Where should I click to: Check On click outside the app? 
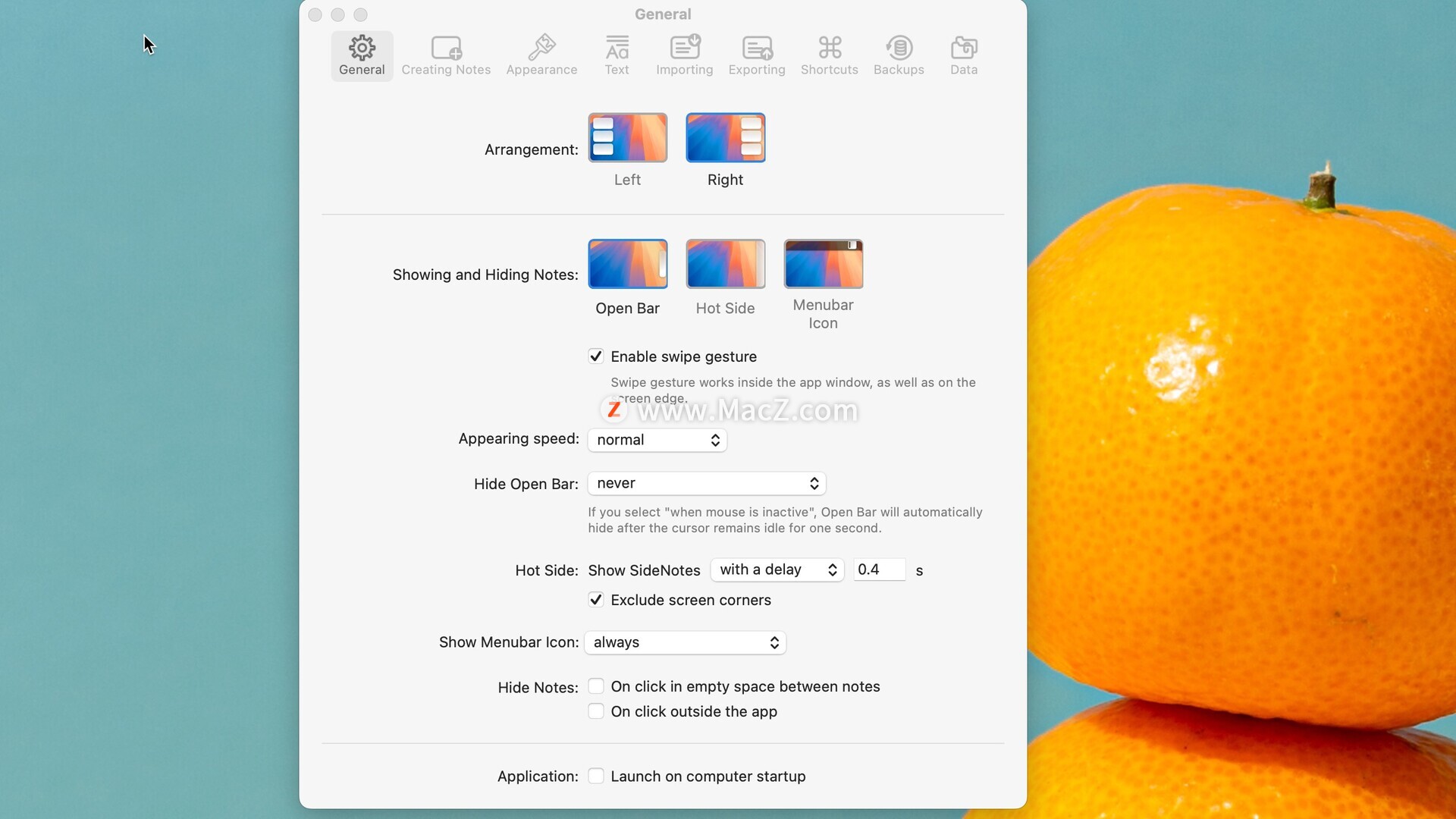point(596,711)
